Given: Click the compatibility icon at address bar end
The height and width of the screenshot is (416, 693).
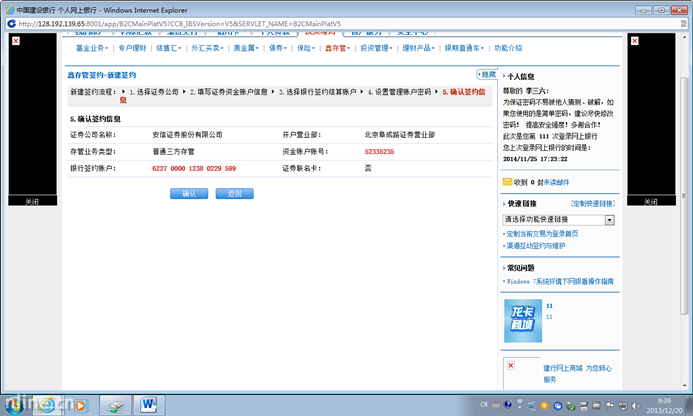Looking at the screenshot, I should (683, 23).
